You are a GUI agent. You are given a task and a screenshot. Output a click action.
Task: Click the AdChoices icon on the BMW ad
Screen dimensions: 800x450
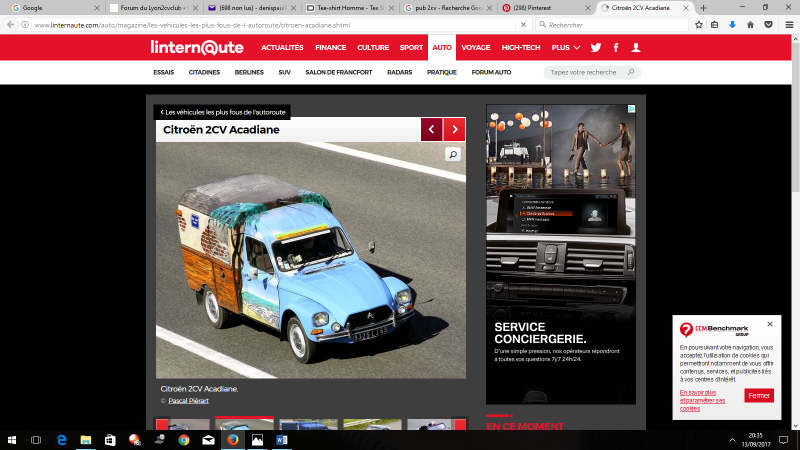(x=631, y=109)
